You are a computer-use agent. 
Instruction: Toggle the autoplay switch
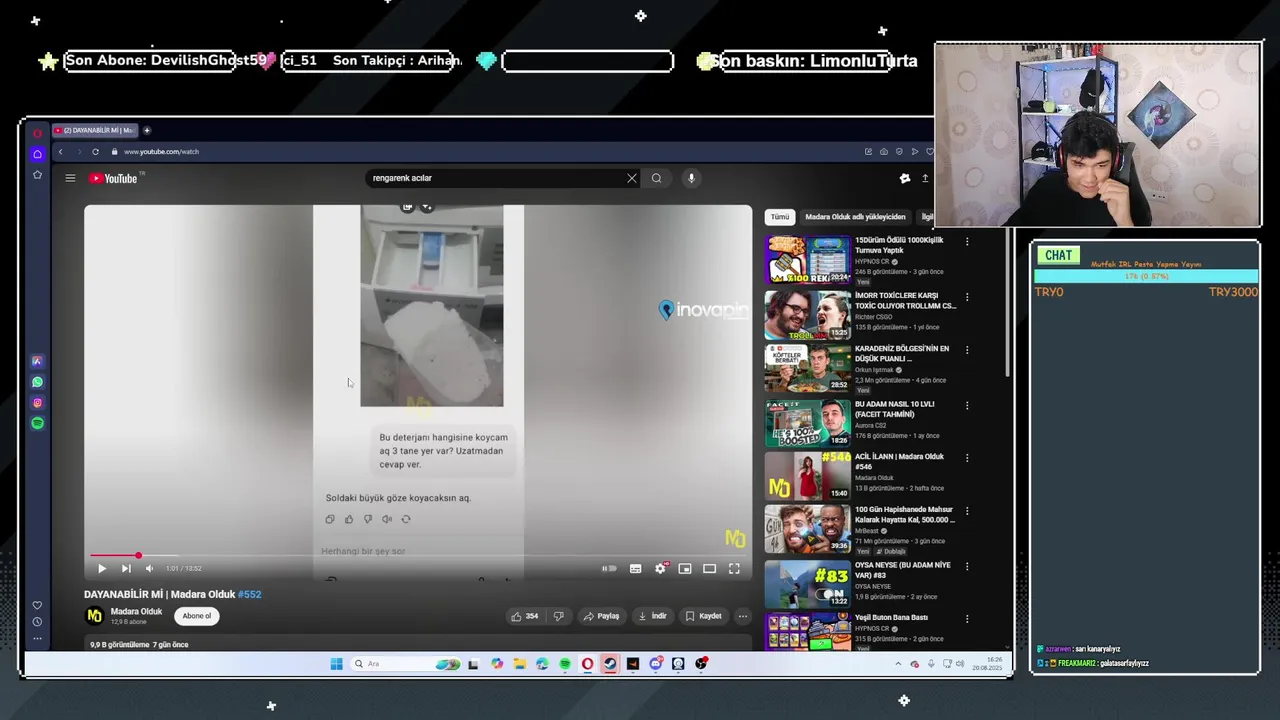[x=609, y=568]
